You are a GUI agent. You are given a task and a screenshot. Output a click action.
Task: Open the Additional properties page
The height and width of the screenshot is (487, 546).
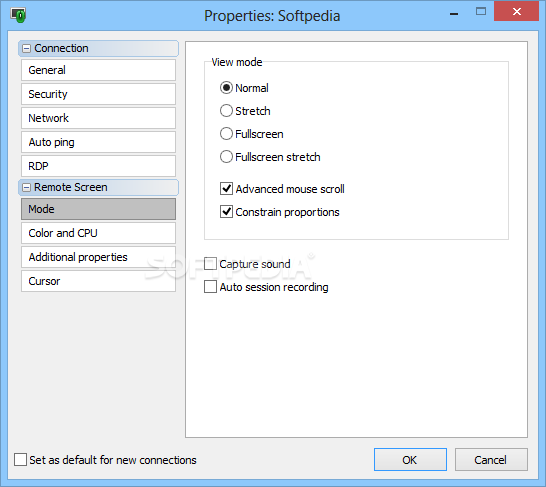tap(98, 257)
